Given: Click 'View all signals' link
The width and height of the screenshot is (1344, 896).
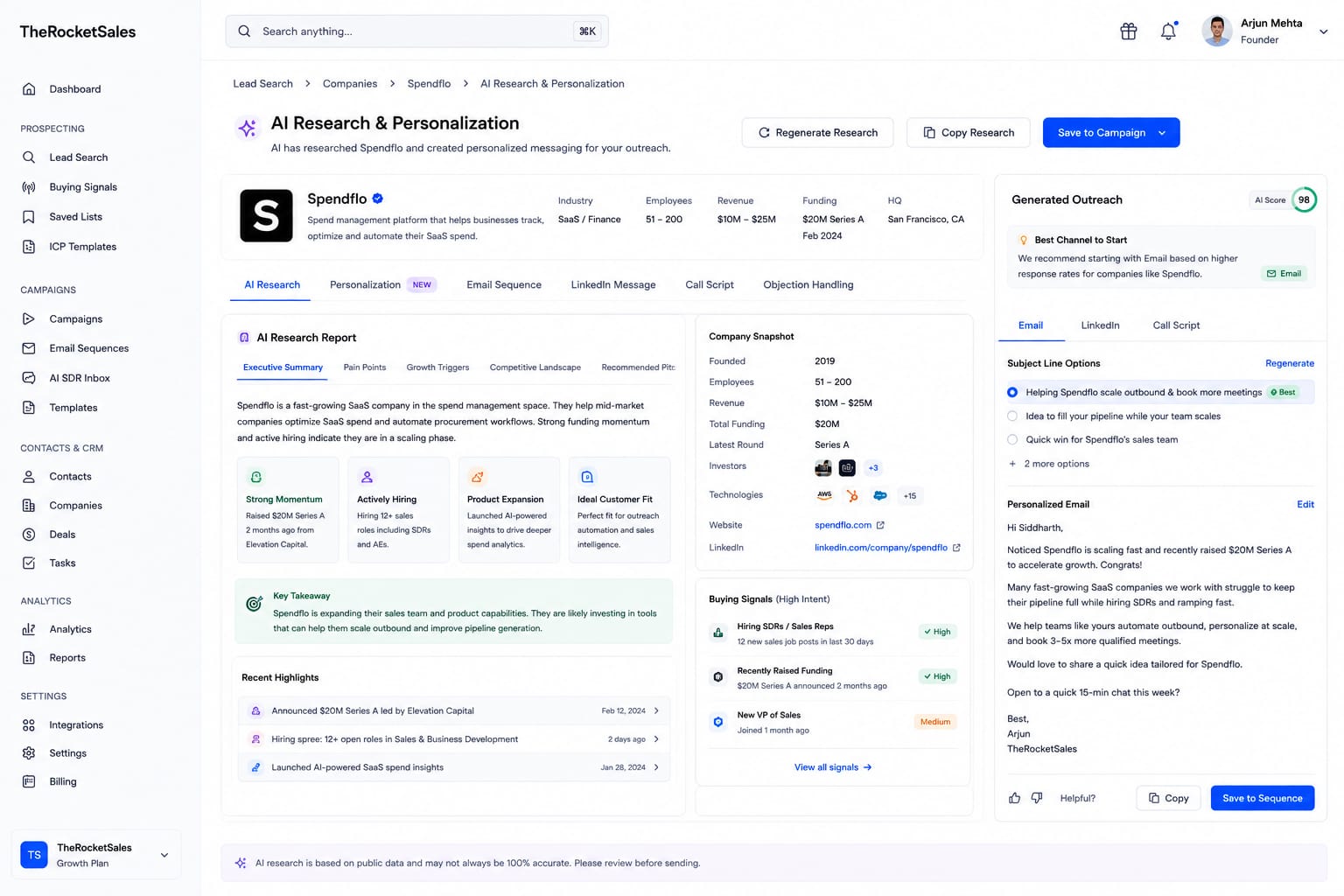Looking at the screenshot, I should click(x=833, y=767).
